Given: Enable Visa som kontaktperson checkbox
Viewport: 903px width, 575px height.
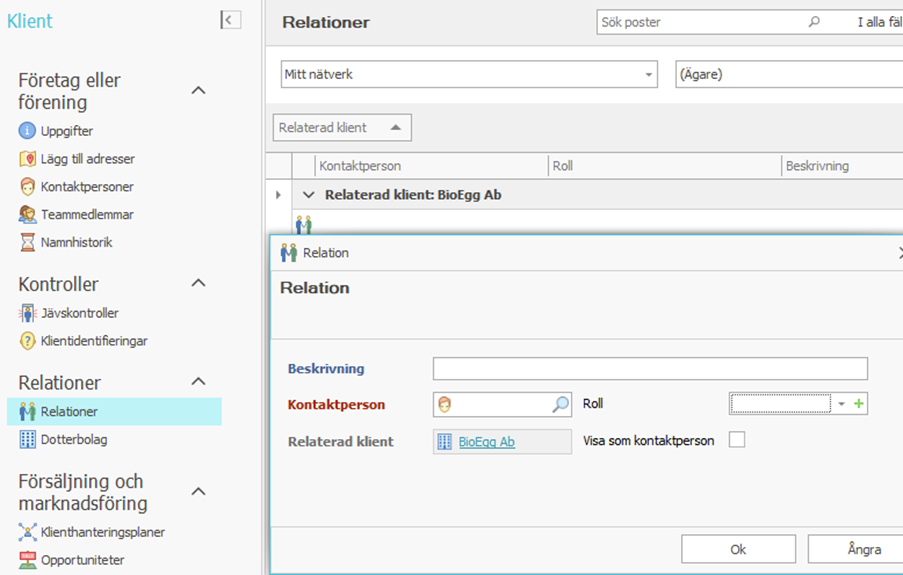Looking at the screenshot, I should pyautogui.click(x=737, y=440).
